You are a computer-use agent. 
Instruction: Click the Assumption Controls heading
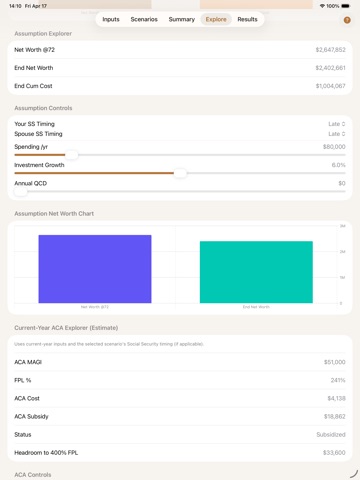coord(43,108)
